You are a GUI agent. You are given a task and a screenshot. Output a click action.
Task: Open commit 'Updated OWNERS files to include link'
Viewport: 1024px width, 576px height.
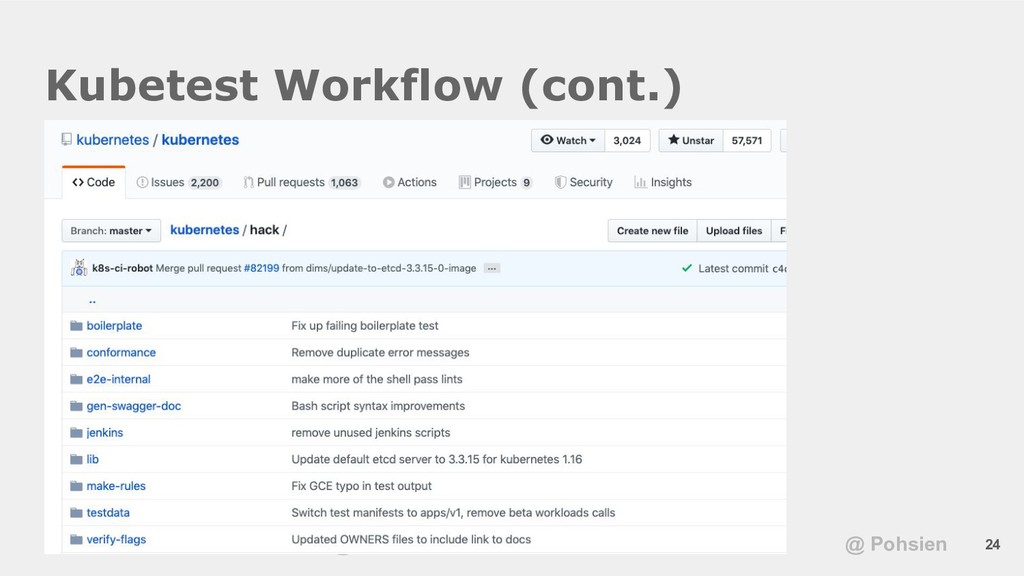tap(411, 539)
